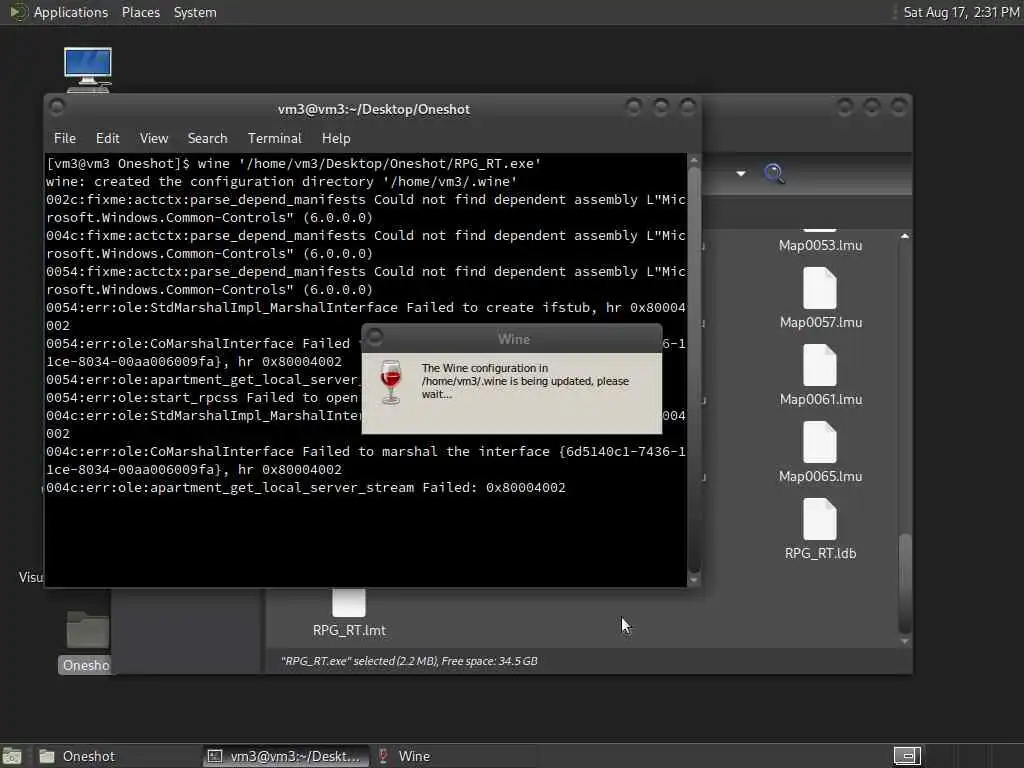Screen dimensions: 1024x768
Task: Click file manager scrollbar down arrow
Action: (904, 641)
